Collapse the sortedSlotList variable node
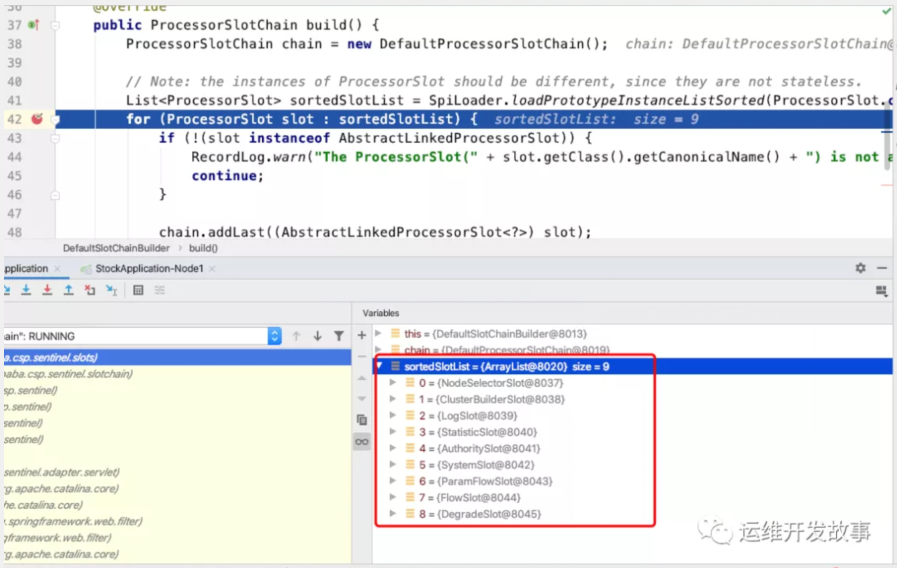897x568 pixels. click(x=379, y=367)
